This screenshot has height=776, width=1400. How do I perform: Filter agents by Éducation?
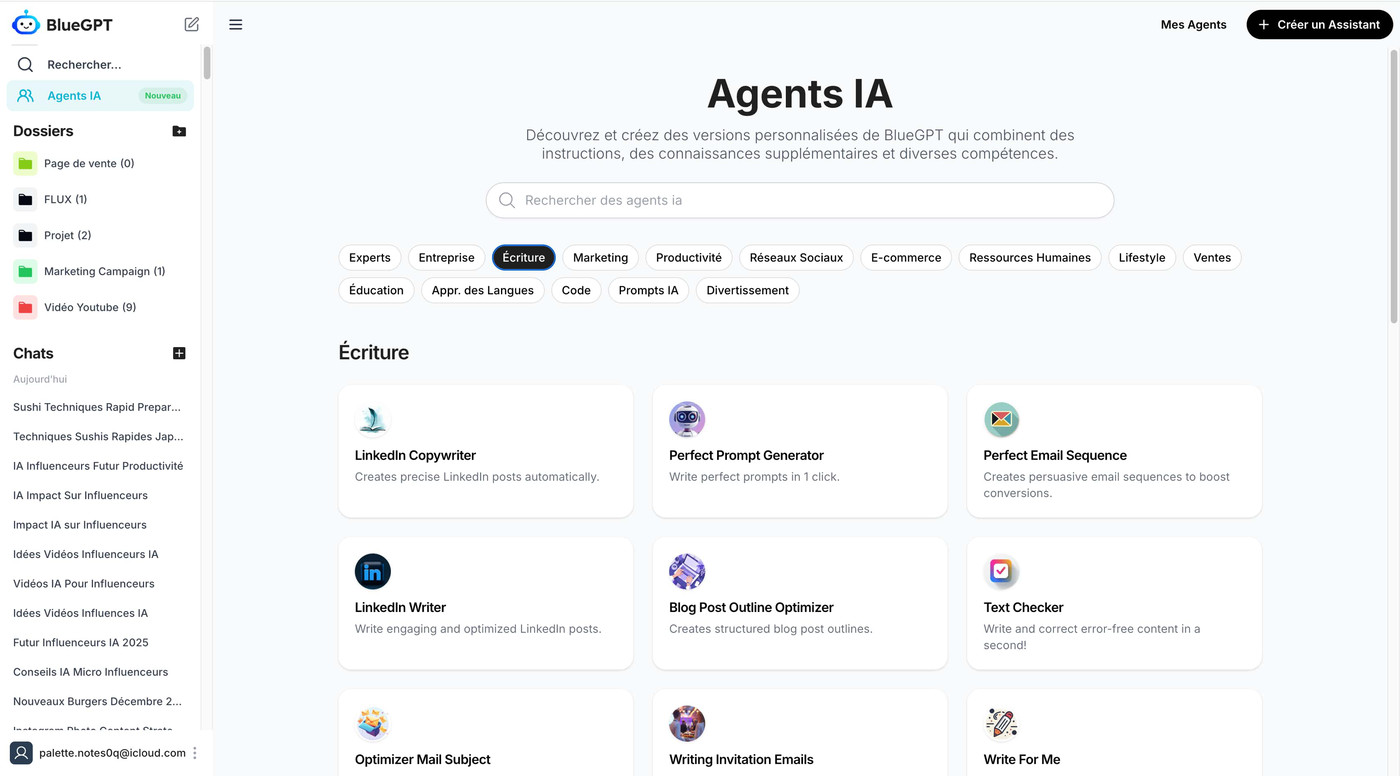(x=376, y=290)
